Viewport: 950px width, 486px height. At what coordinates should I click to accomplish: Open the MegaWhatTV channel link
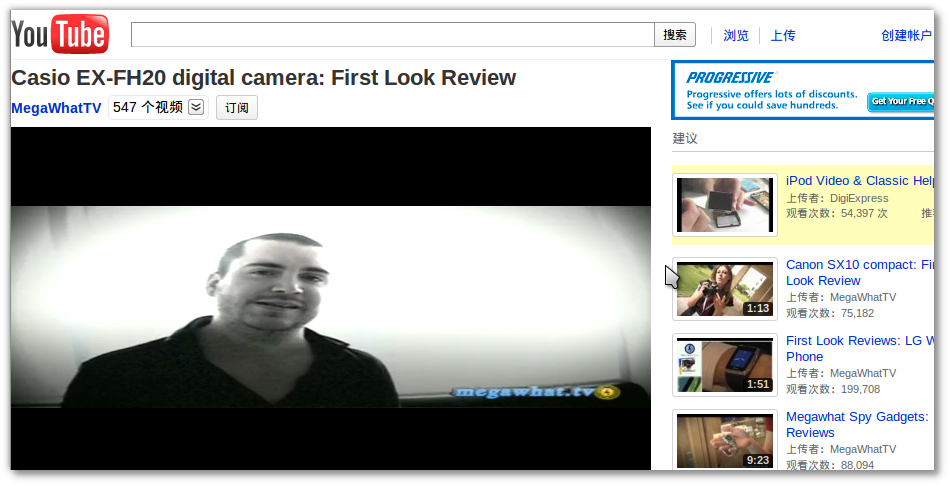click(56, 108)
